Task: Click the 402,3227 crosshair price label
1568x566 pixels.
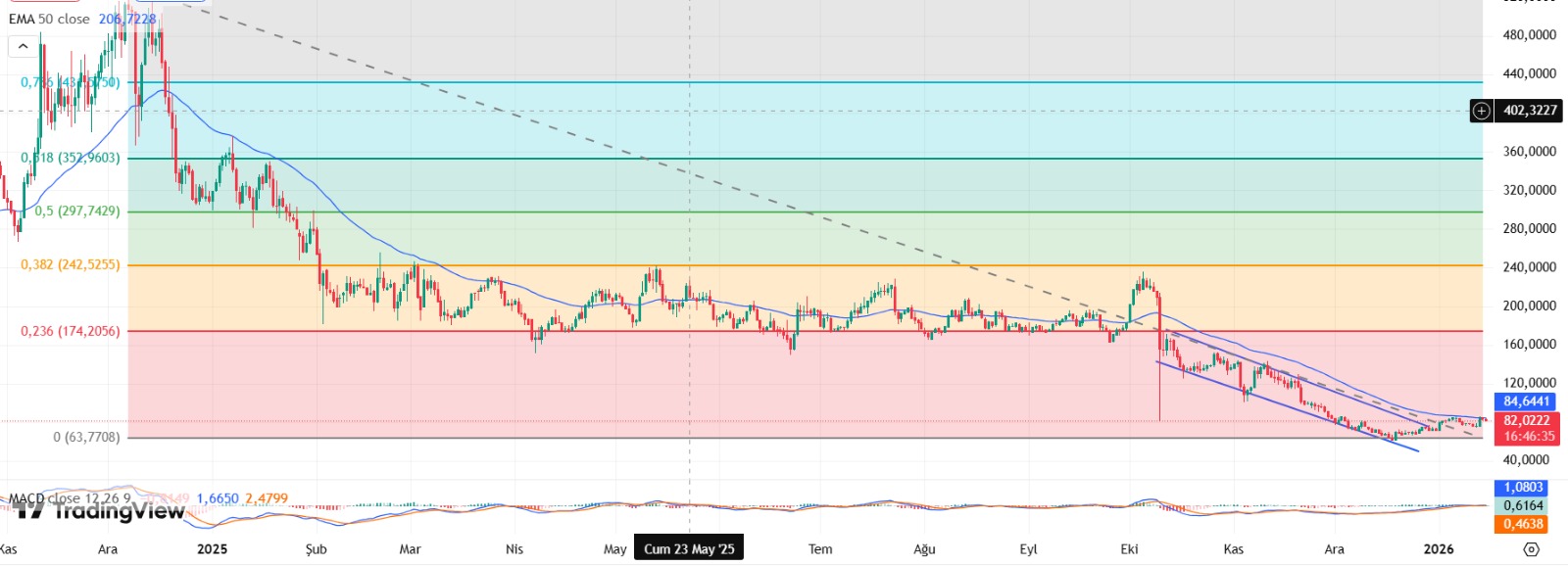Action: [1529, 111]
